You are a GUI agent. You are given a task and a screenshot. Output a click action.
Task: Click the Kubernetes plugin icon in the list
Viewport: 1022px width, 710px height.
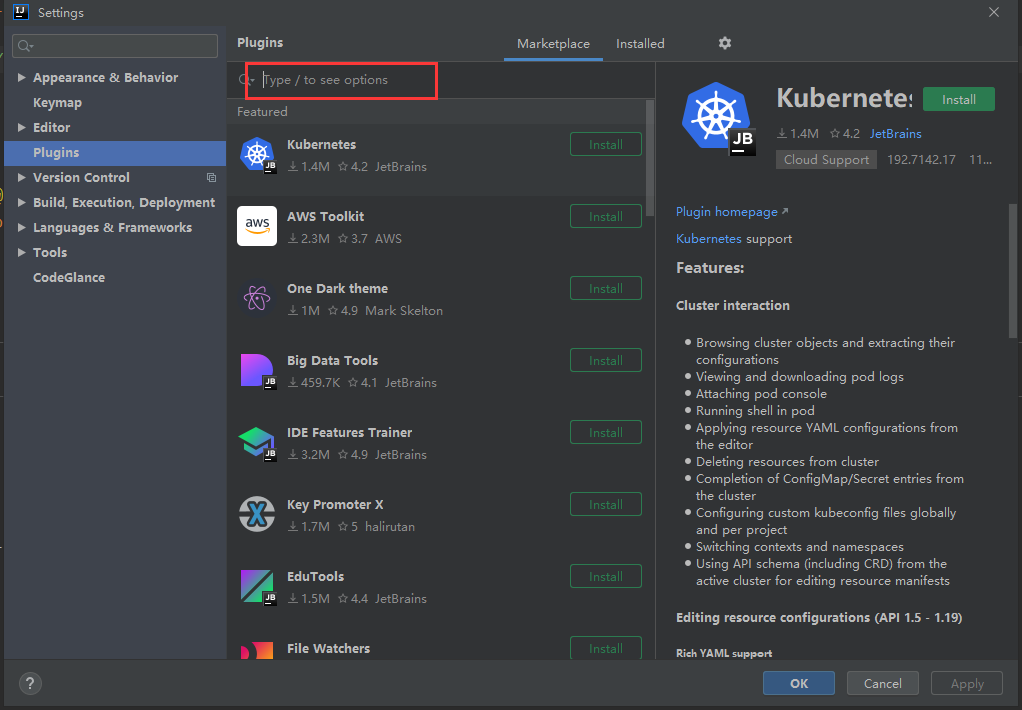[257, 155]
